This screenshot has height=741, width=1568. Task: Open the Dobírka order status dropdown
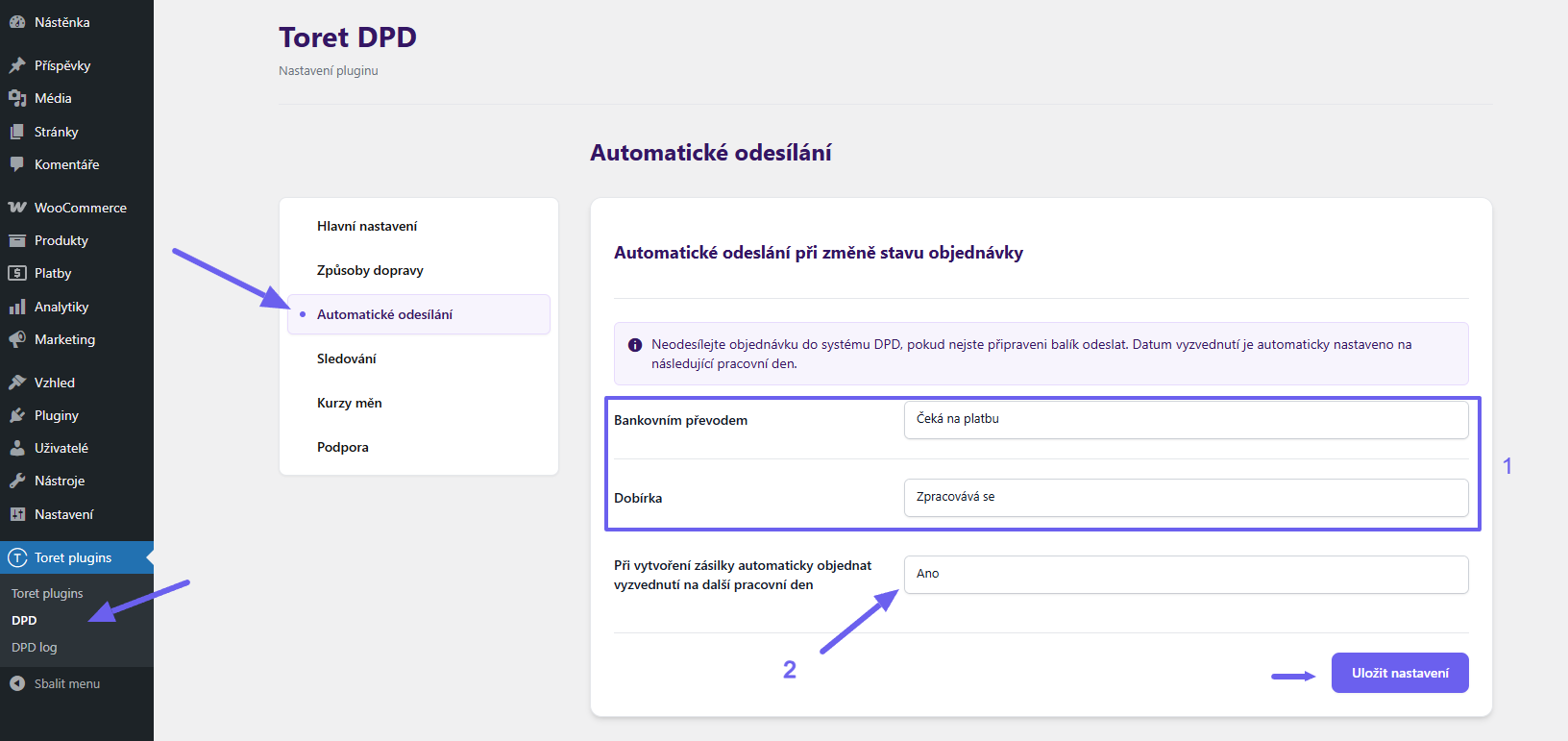[x=1186, y=497]
